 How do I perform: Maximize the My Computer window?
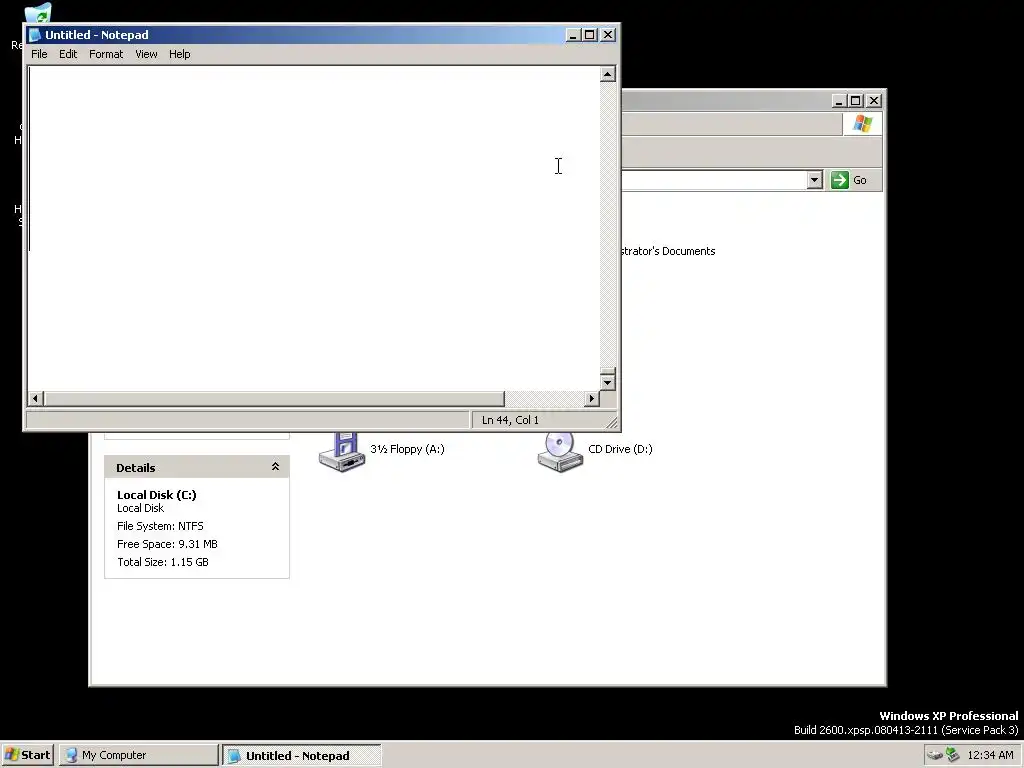pos(856,101)
